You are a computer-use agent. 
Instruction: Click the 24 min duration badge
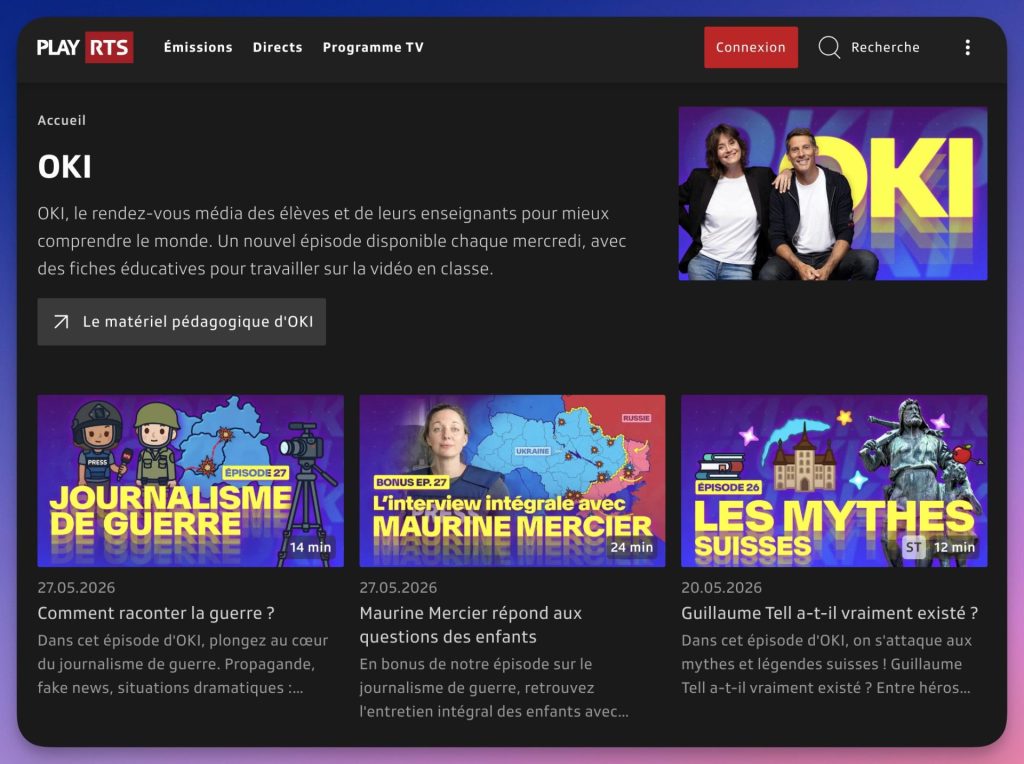(x=632, y=547)
